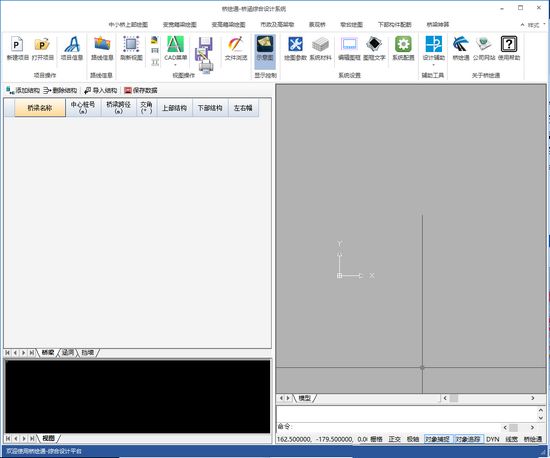Toggle DYN dynamic input
Image resolution: width=550 pixels, height=458 pixels.
click(x=493, y=439)
